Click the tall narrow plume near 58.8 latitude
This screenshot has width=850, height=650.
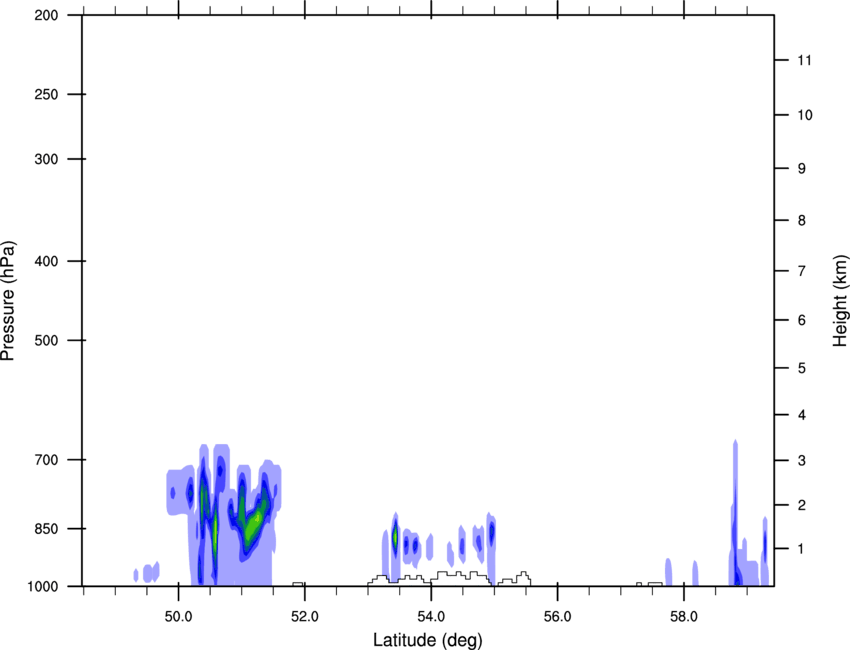(736, 513)
